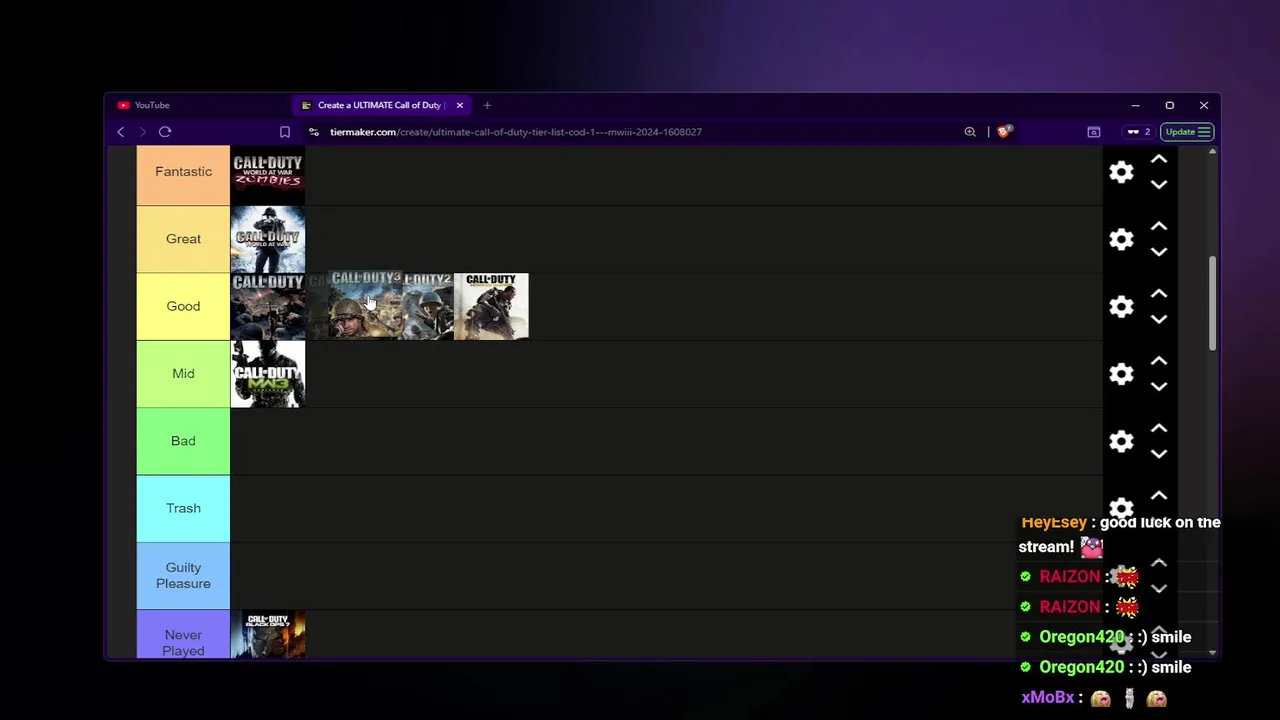
Task: Move Trash tier row up
Action: click(x=1159, y=495)
